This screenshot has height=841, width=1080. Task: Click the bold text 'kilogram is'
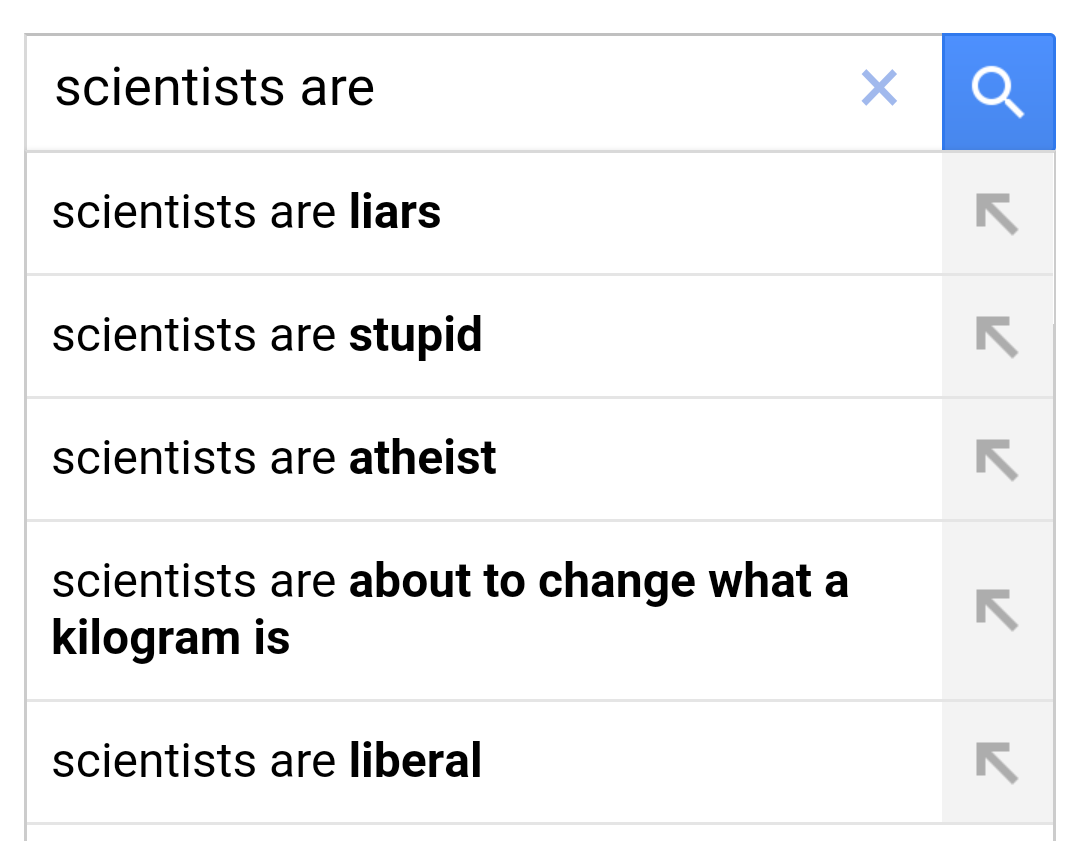click(x=171, y=639)
